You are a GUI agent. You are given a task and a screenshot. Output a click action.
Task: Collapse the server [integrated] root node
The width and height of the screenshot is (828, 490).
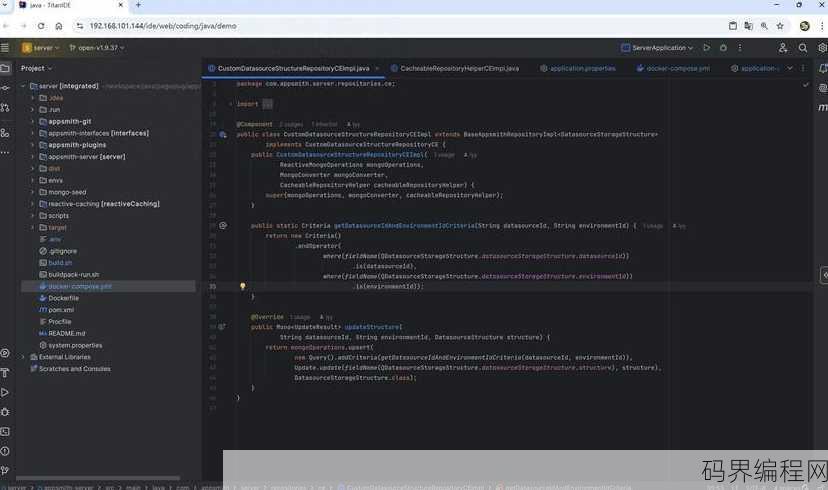click(x=24, y=86)
